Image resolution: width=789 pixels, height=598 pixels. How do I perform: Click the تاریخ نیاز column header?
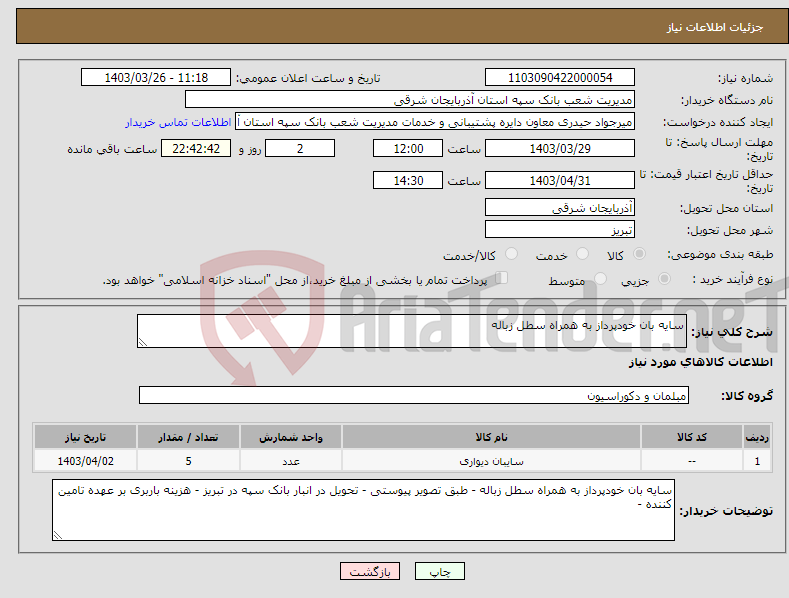[85, 437]
